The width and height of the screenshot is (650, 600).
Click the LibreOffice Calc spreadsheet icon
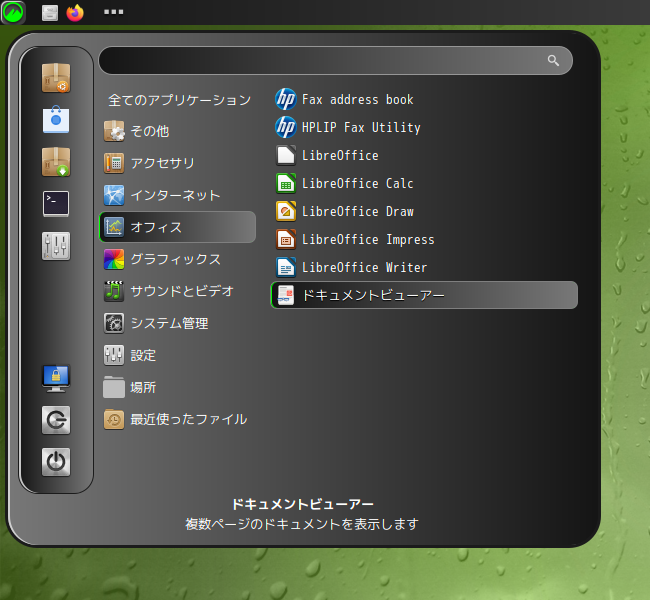pos(286,183)
